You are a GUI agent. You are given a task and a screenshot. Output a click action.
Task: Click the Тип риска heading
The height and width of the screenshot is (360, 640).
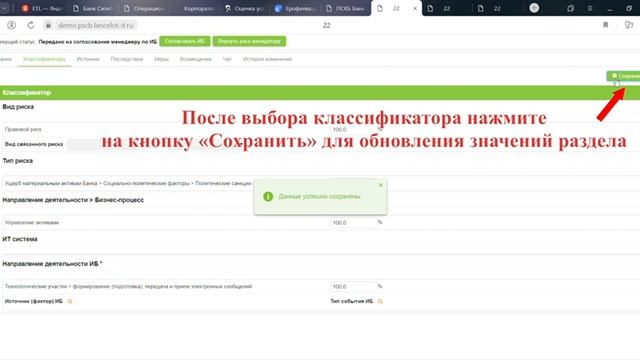coord(18,161)
